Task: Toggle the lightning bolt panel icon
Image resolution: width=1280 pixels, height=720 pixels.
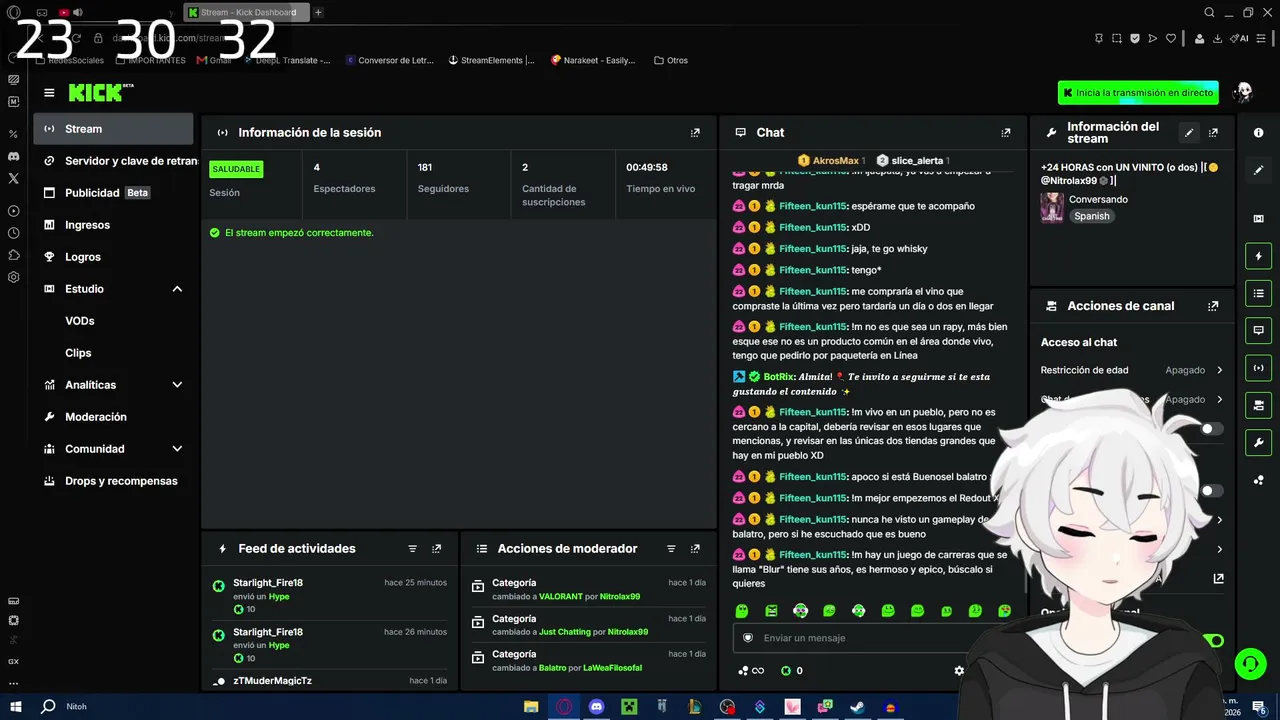Action: [1259, 256]
